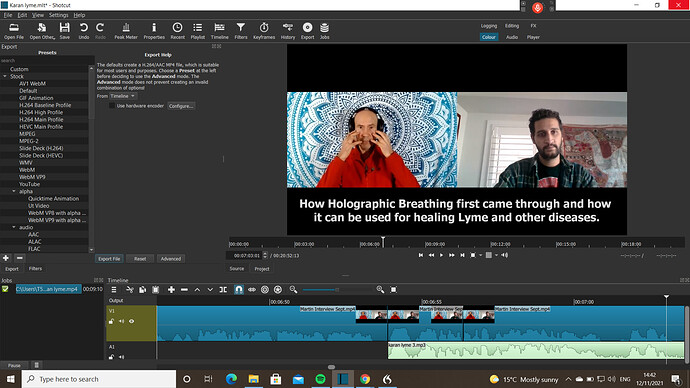Viewport: 690px width, 388px height.
Task: Click the presets search field
Action: pos(46,60)
